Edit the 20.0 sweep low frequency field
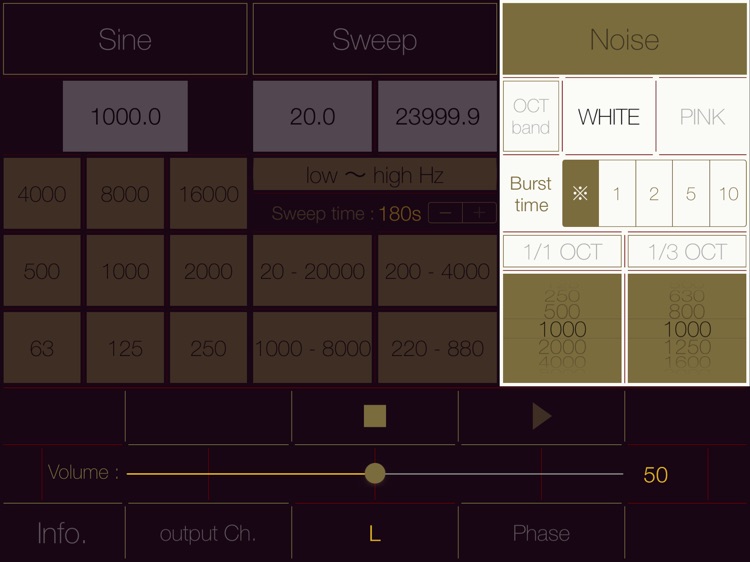The height and width of the screenshot is (562, 750). 312,116
